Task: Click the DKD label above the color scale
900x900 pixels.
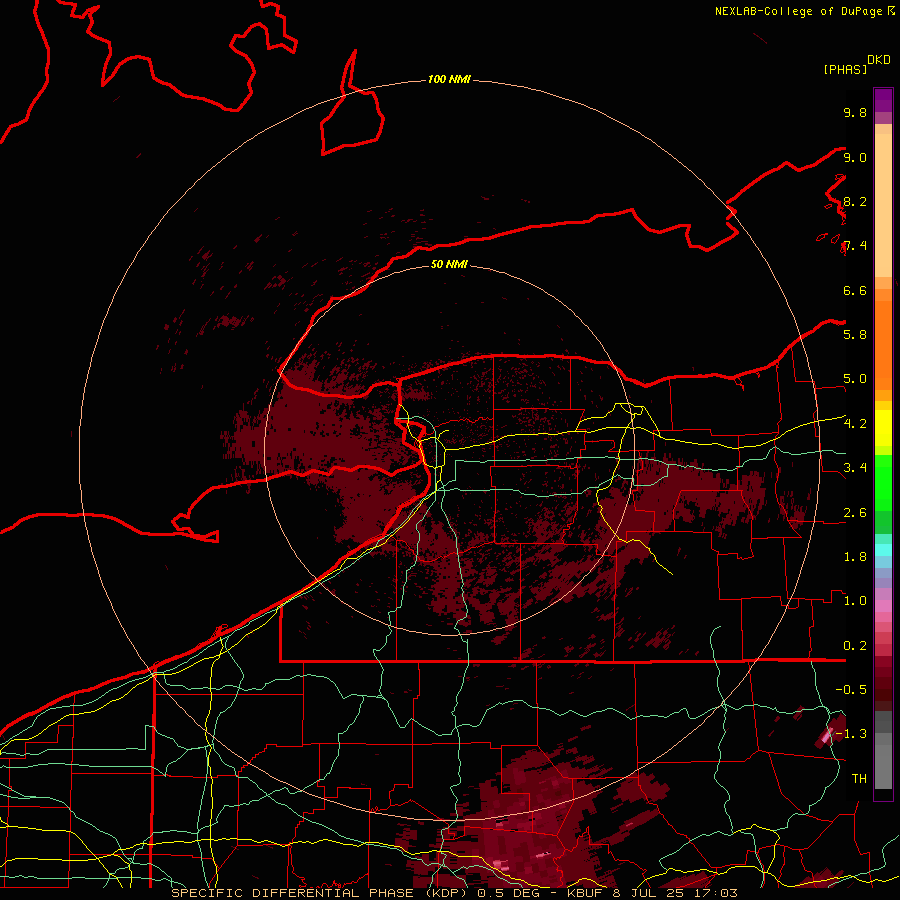Action: pos(878,60)
